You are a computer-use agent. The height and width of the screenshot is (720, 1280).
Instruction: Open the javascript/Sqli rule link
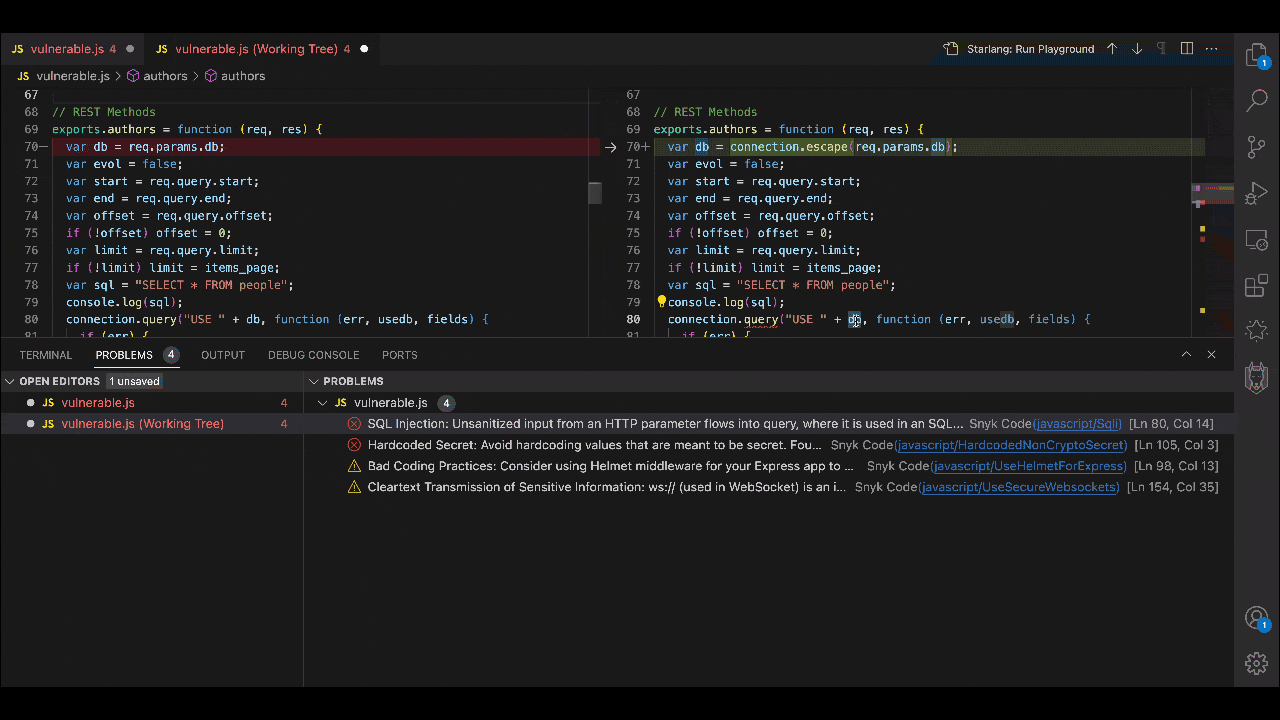pos(1078,424)
